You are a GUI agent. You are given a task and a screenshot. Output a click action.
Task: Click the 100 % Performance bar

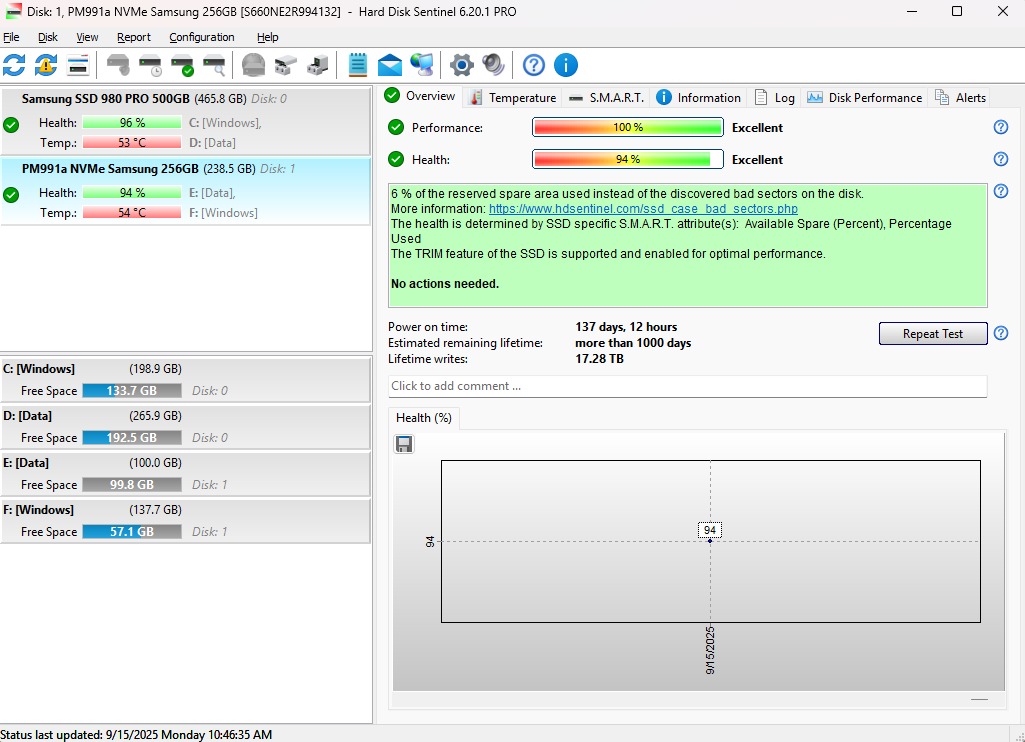[x=628, y=127]
